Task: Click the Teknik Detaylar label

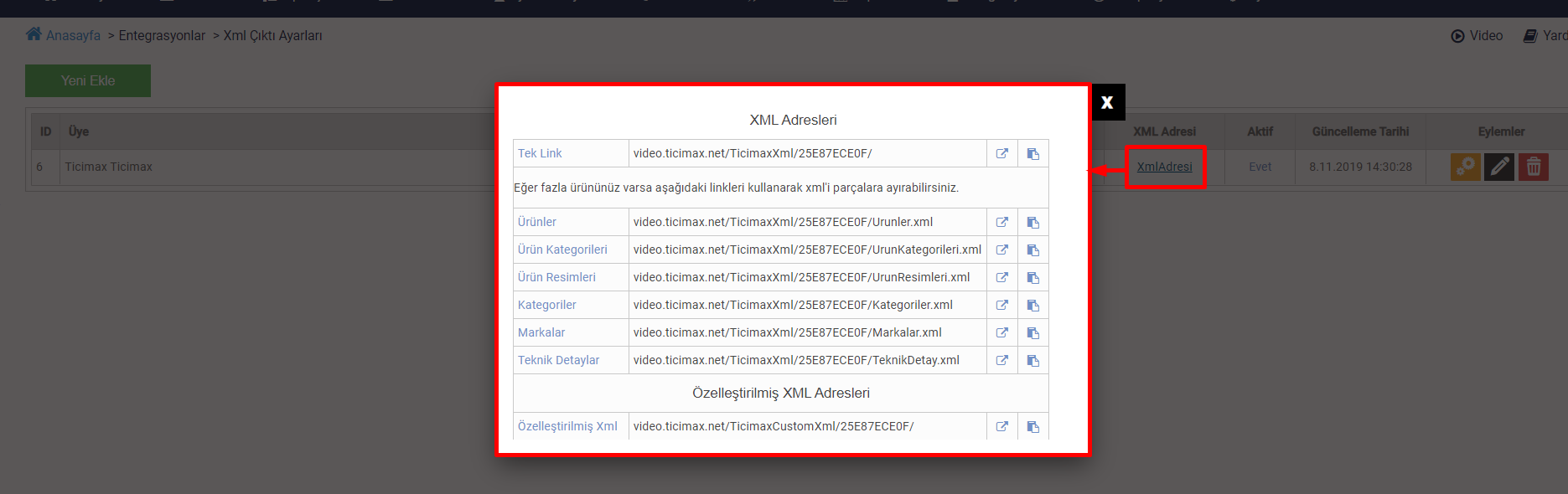Action: tap(559, 360)
